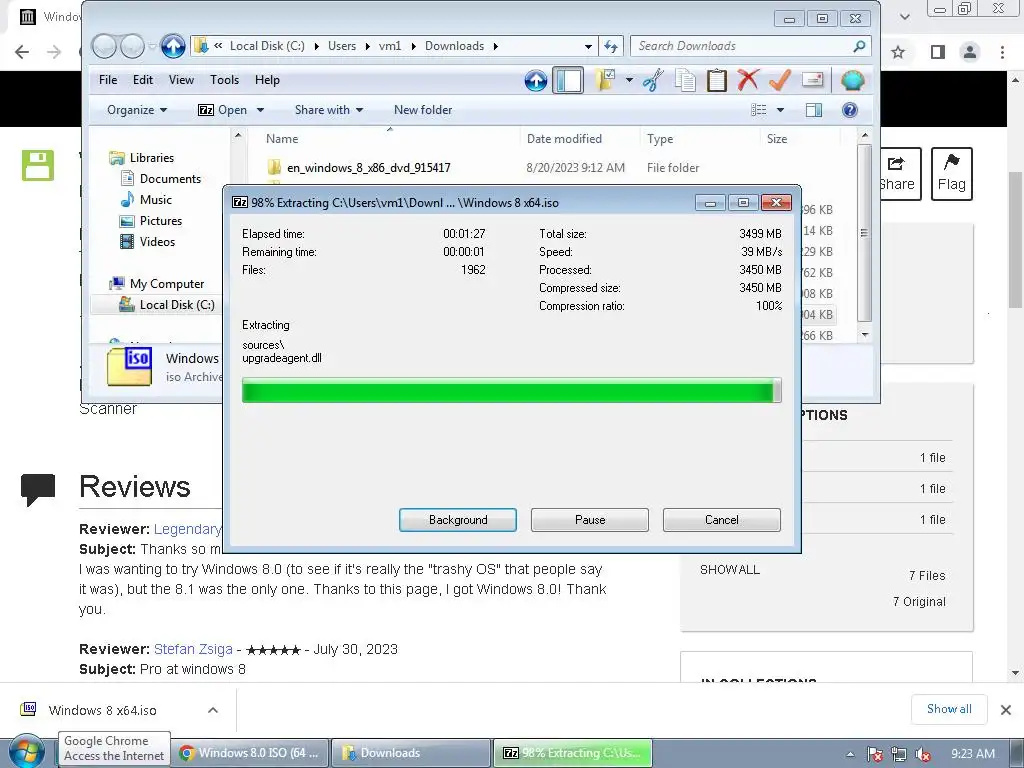Viewport: 1024px width, 768px height.
Task: Click the Background button in extraction dialog
Action: click(x=458, y=520)
